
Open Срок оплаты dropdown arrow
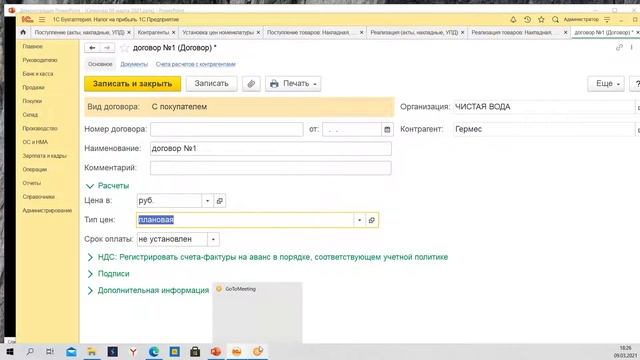213,239
